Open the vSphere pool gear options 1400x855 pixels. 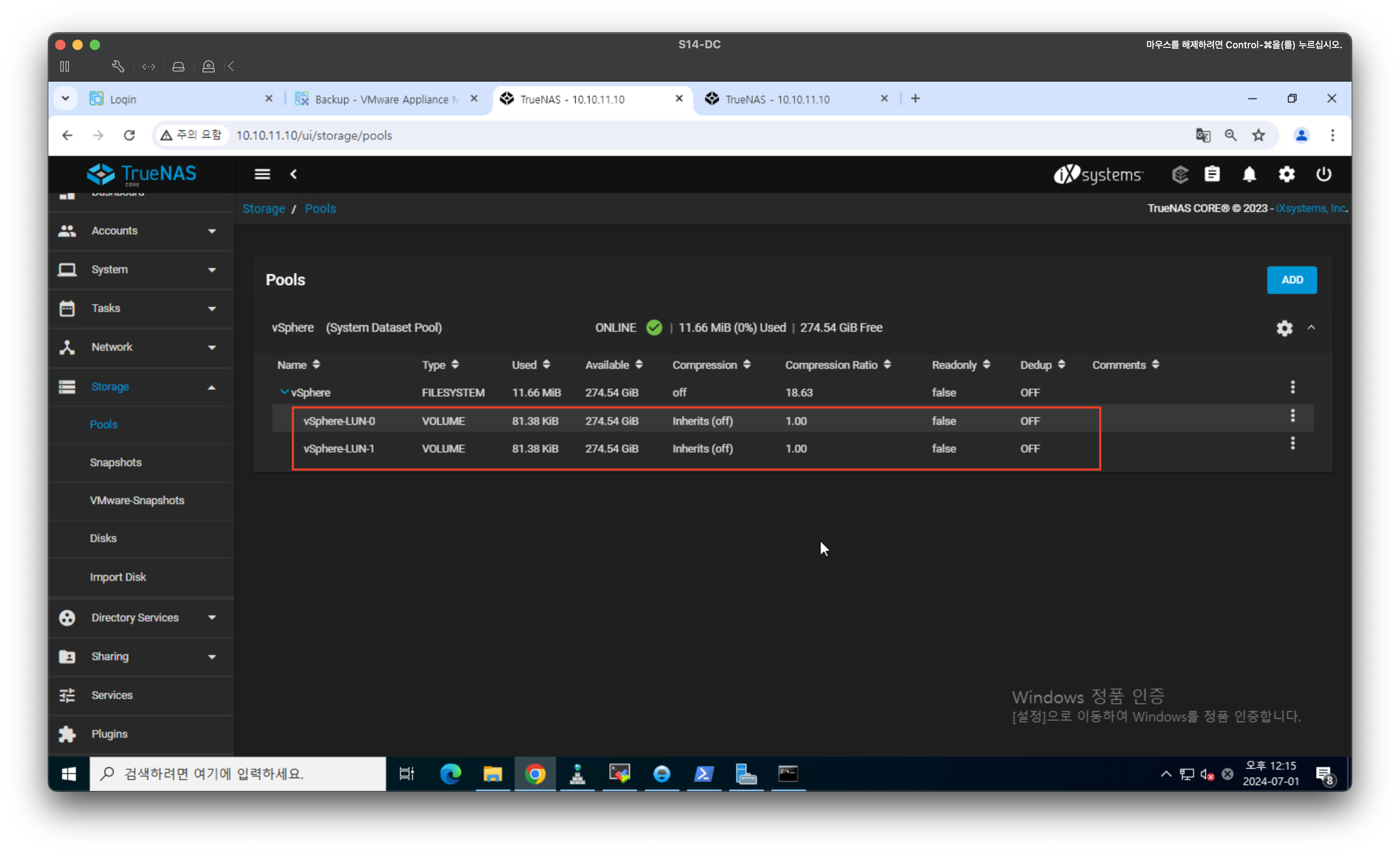click(x=1284, y=328)
